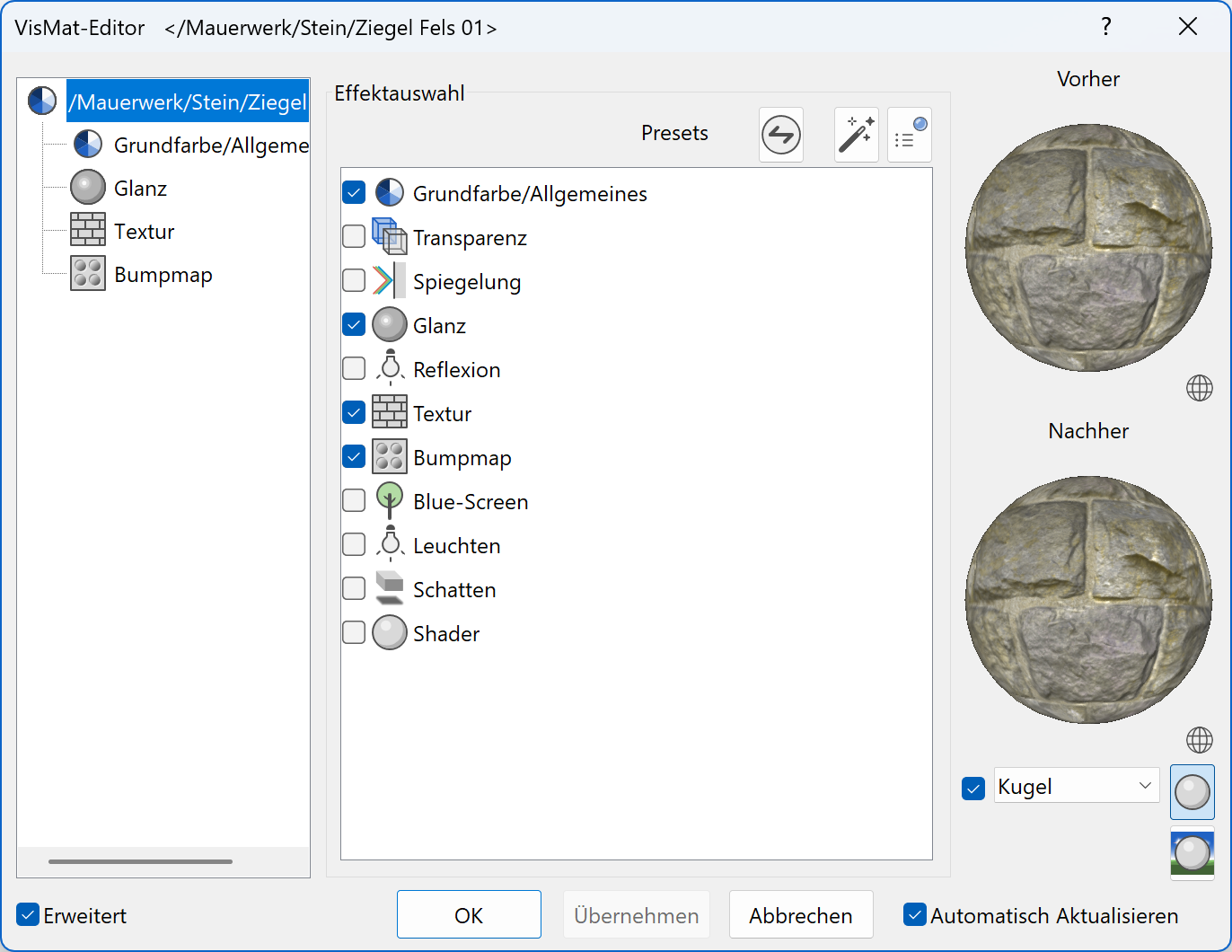This screenshot has height=952, width=1232.
Task: Select Glanz in the left material tree
Action: click(139, 188)
